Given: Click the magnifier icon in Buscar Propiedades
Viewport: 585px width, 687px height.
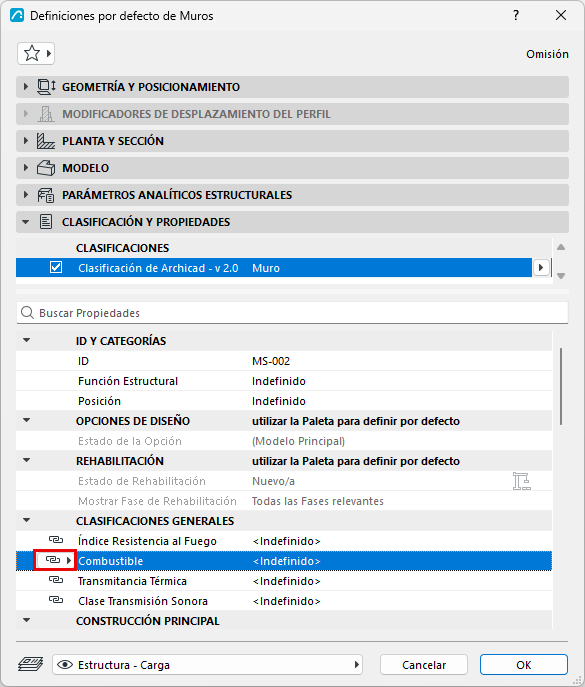Looking at the screenshot, I should coord(28,313).
